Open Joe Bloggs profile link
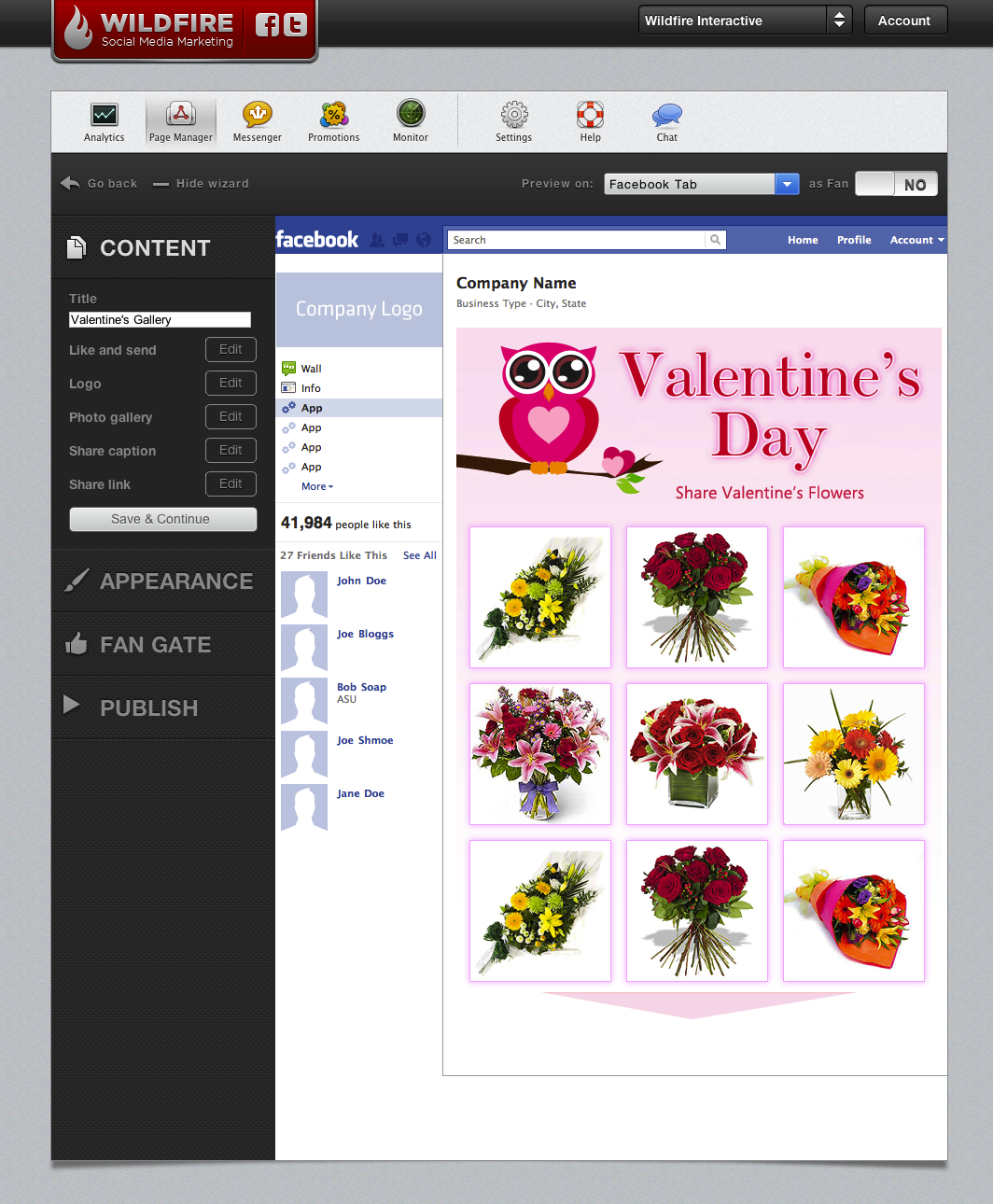993x1204 pixels. [365, 634]
